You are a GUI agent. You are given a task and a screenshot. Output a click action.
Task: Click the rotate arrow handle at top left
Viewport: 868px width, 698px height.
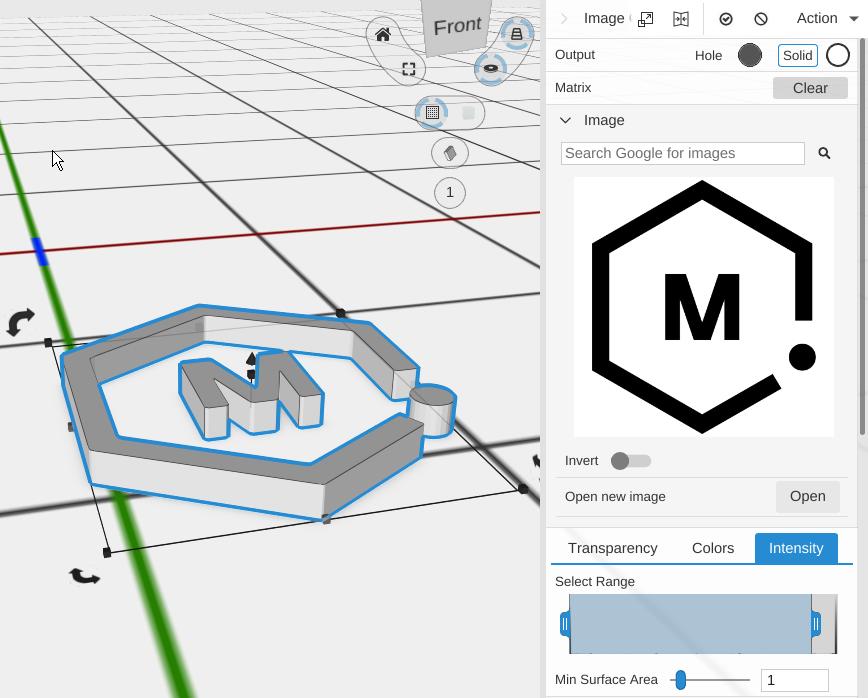tap(20, 322)
